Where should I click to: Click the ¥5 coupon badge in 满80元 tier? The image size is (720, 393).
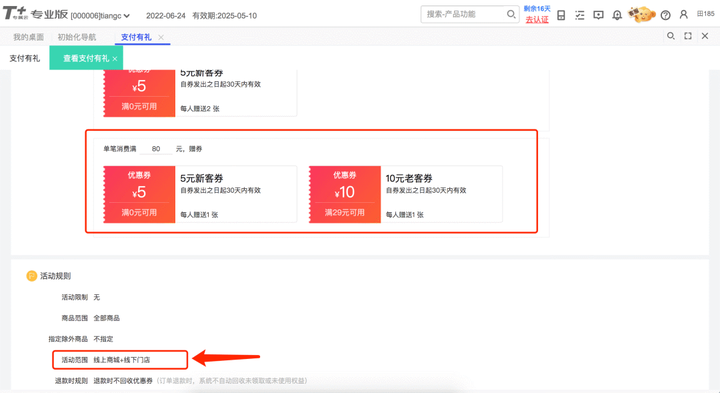pos(139,194)
